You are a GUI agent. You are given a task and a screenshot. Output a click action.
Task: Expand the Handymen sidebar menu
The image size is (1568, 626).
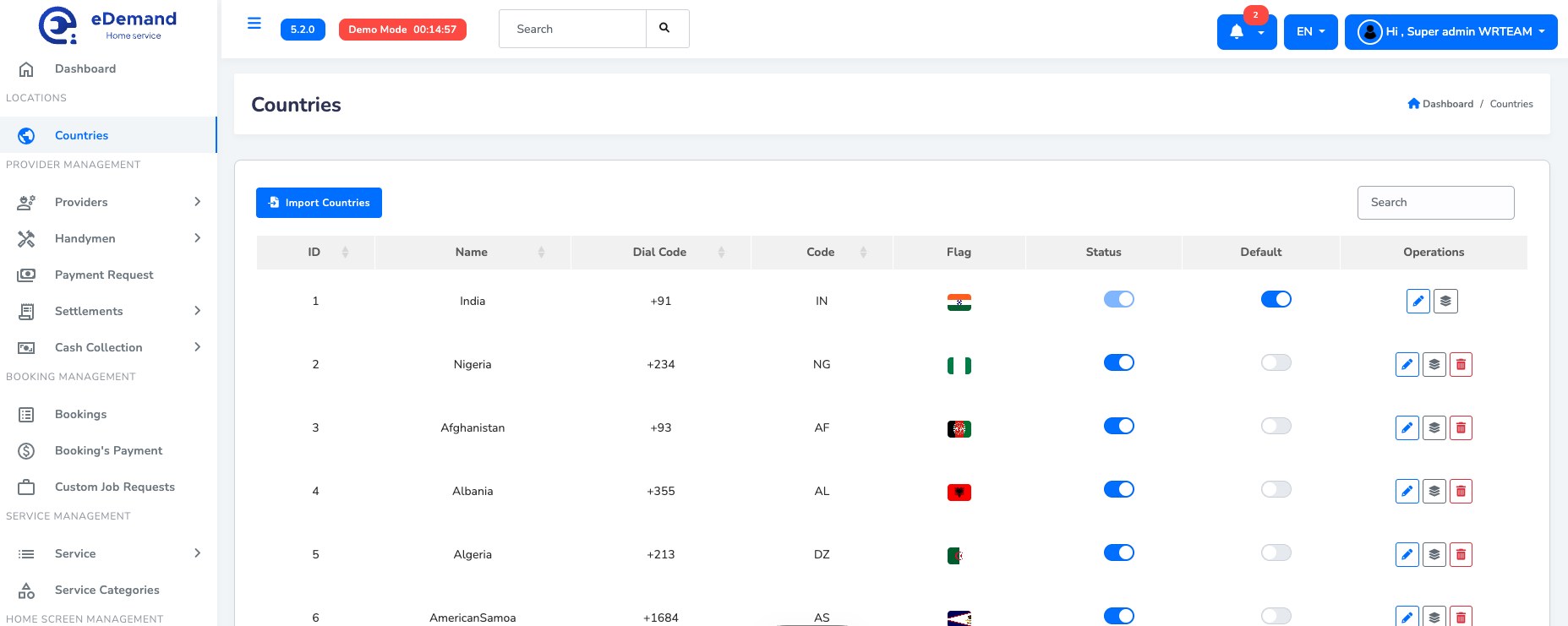108,238
